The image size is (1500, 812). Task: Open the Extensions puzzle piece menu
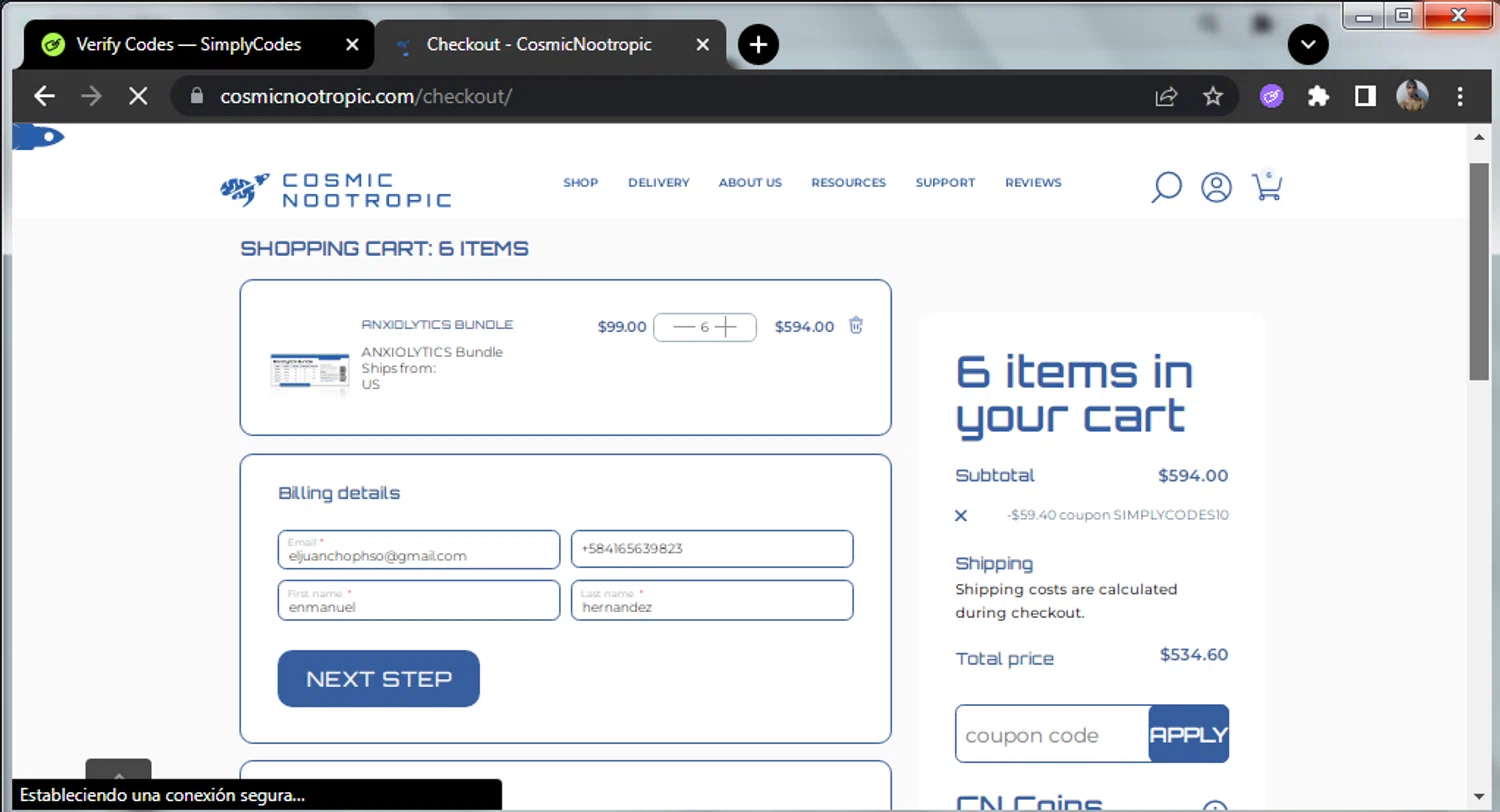(x=1319, y=96)
